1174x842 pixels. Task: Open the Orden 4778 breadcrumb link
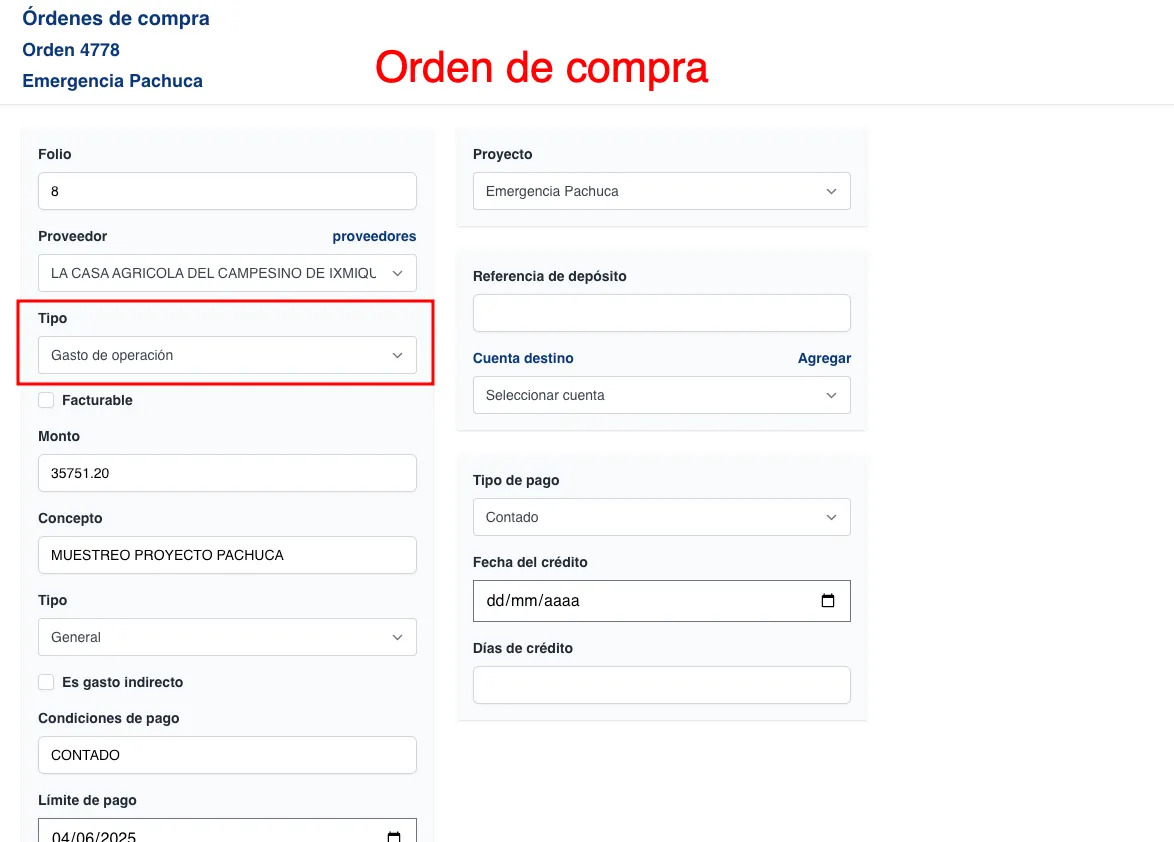tap(71, 50)
